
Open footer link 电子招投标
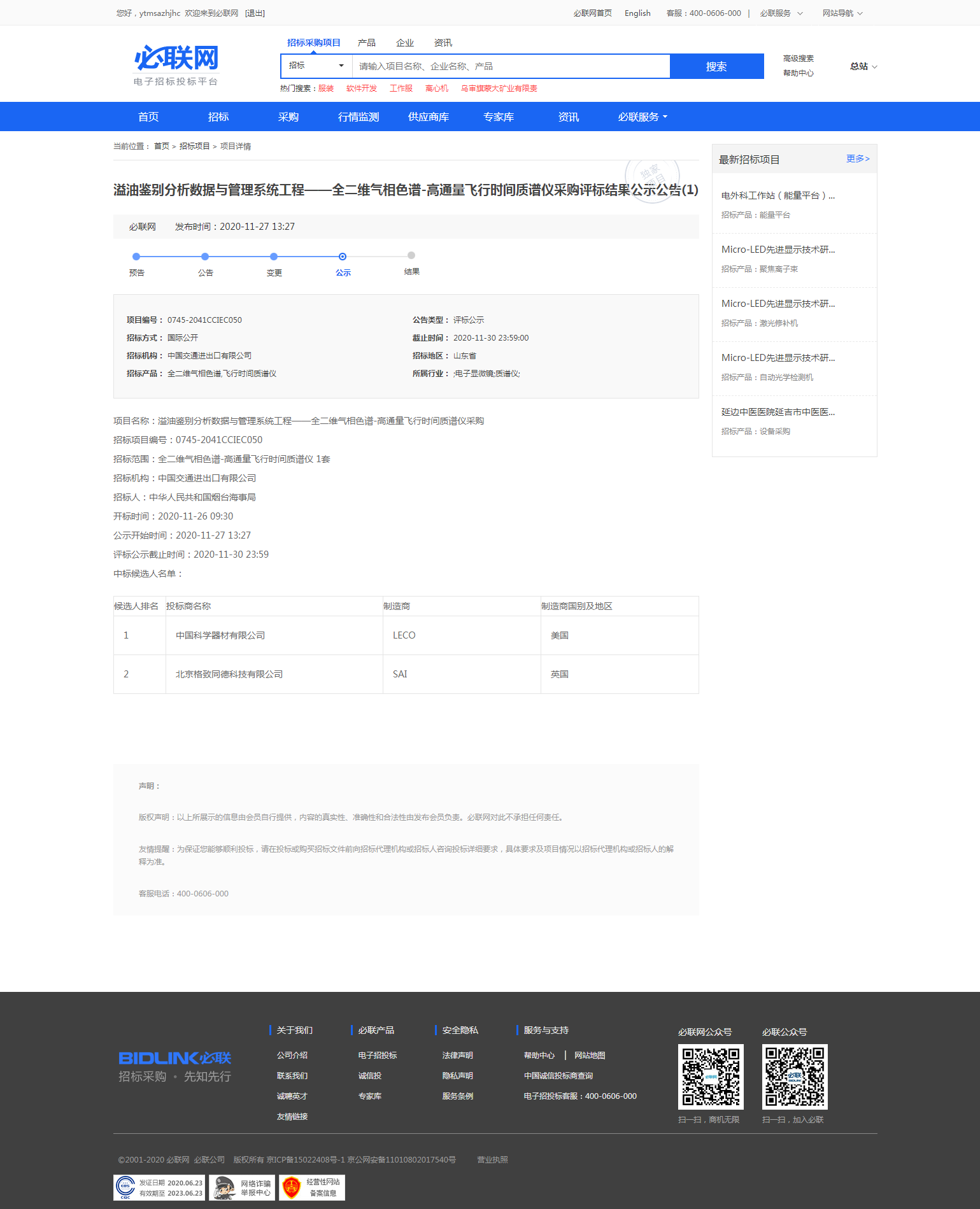pyautogui.click(x=378, y=1055)
